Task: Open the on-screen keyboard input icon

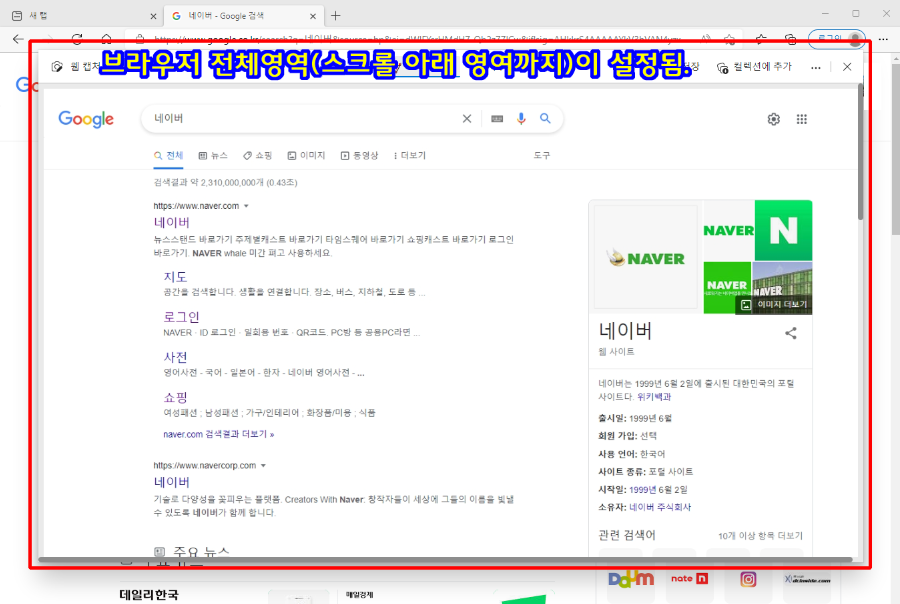Action: [497, 118]
